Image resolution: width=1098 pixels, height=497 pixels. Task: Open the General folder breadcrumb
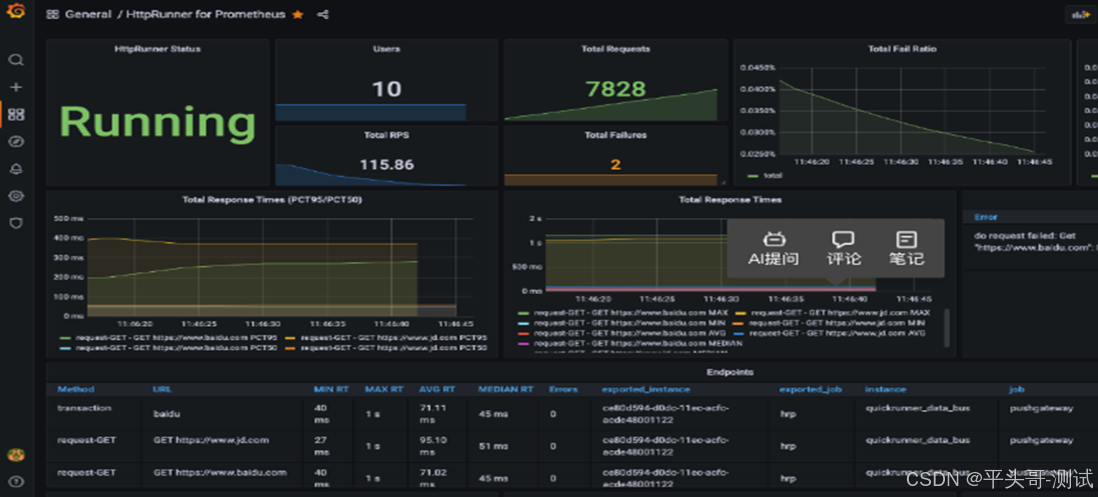point(88,14)
